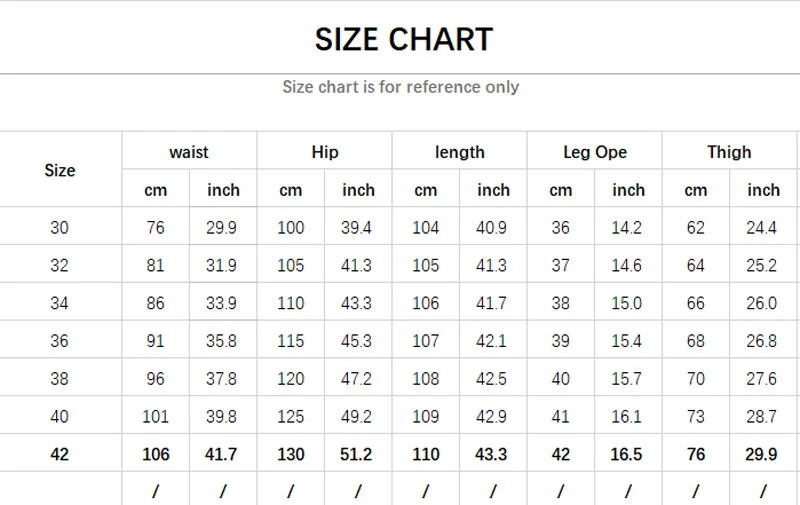This screenshot has width=800, height=505.
Task: Select bold leg opening value 16.5
Action: [x=627, y=455]
